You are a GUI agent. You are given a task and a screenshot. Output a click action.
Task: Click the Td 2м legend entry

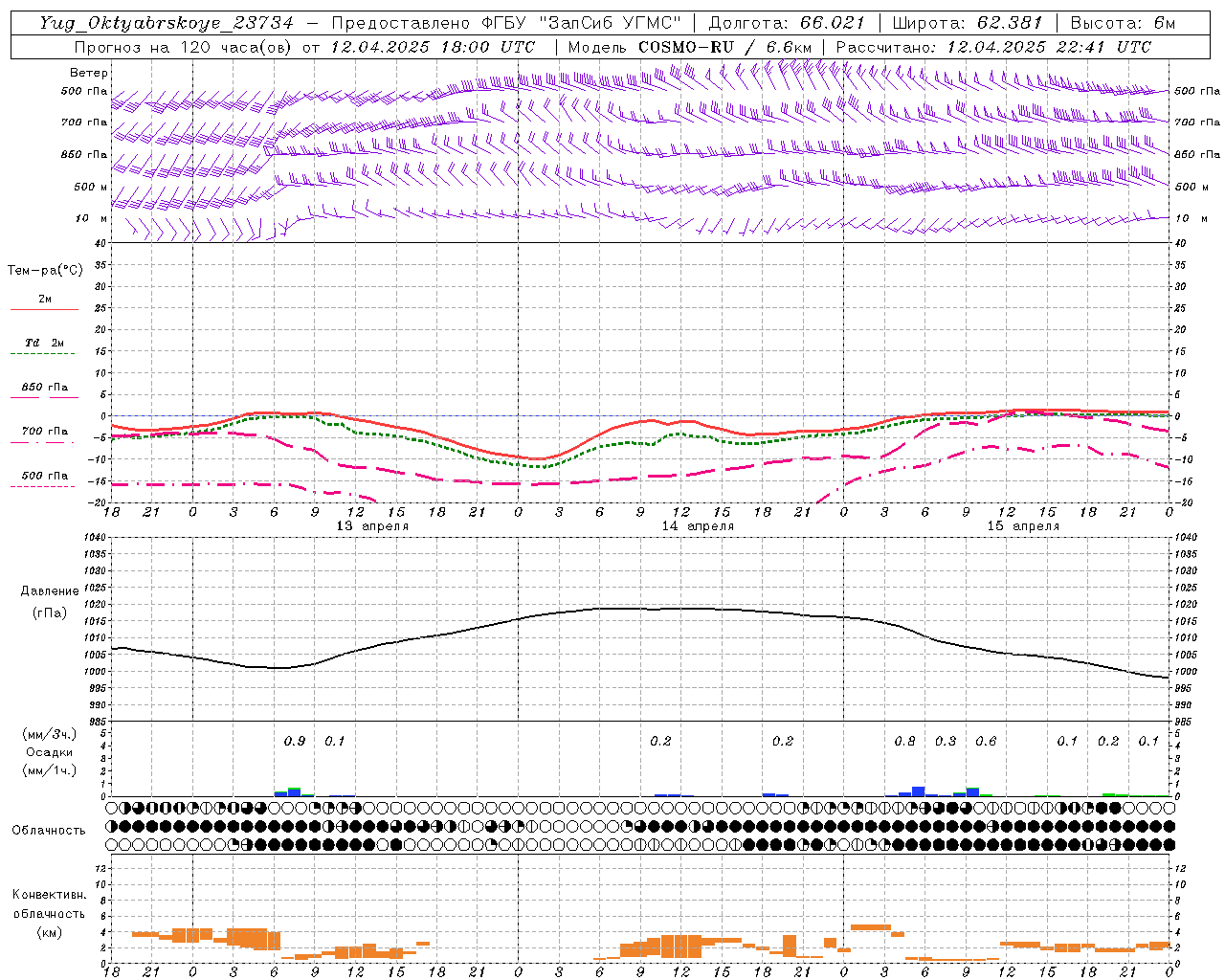tap(45, 343)
